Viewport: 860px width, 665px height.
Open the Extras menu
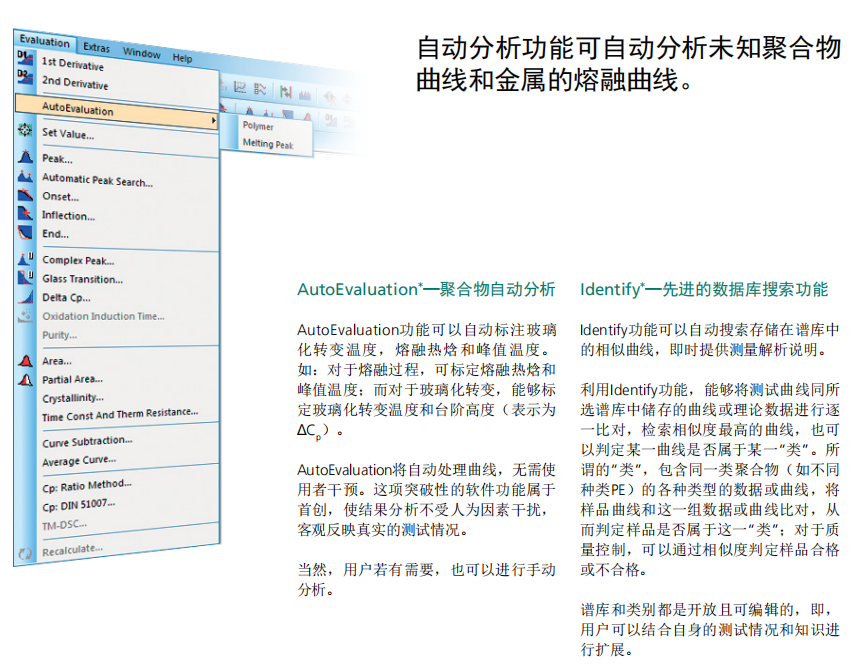[97, 47]
